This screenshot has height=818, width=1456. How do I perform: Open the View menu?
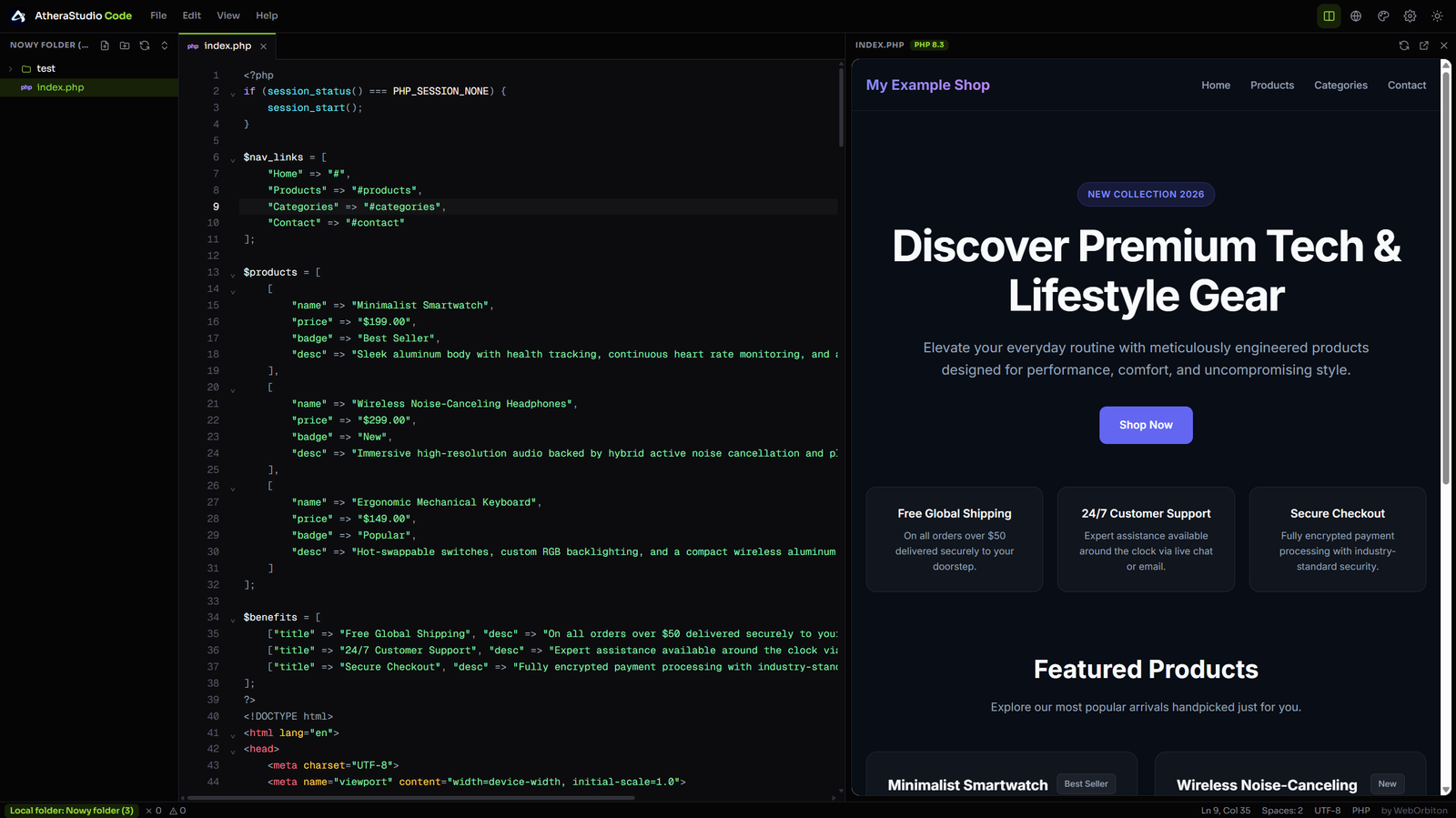coord(228,15)
